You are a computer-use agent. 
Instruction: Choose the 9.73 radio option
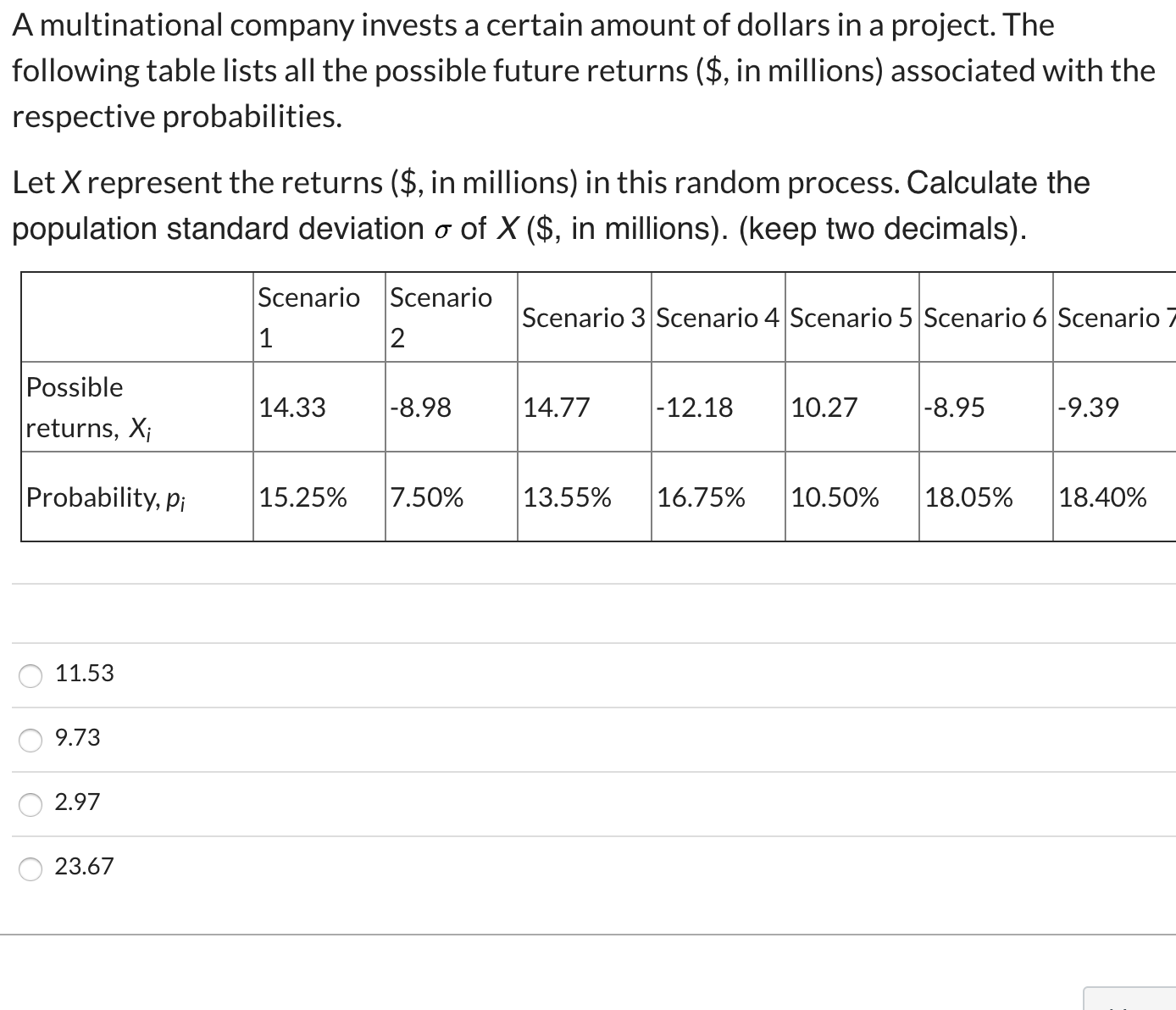[x=31, y=739]
